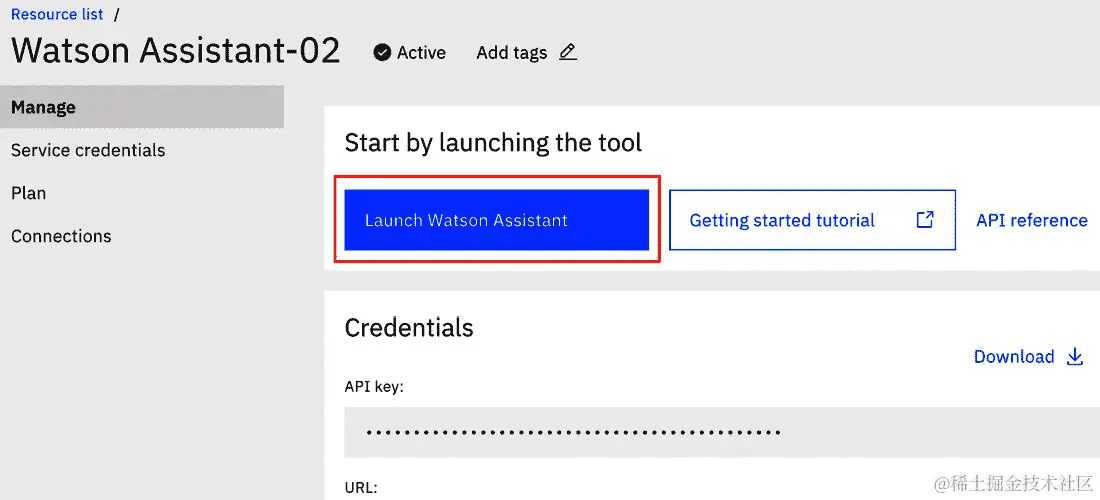
Task: Click the 'API key:' label
Action: [x=374, y=386]
